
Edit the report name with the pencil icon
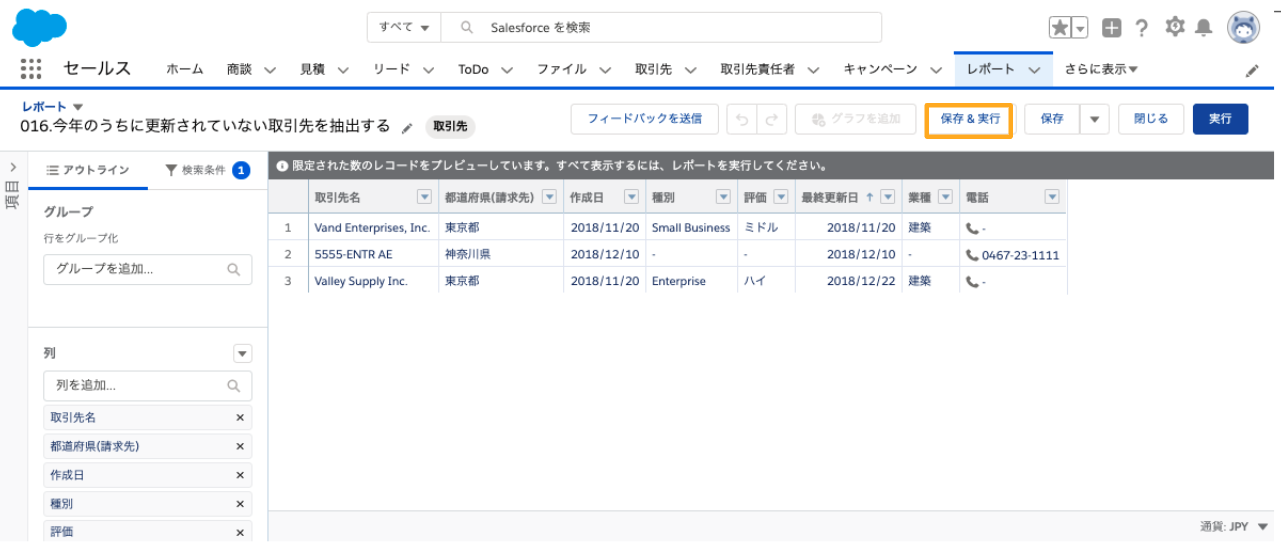(x=406, y=128)
